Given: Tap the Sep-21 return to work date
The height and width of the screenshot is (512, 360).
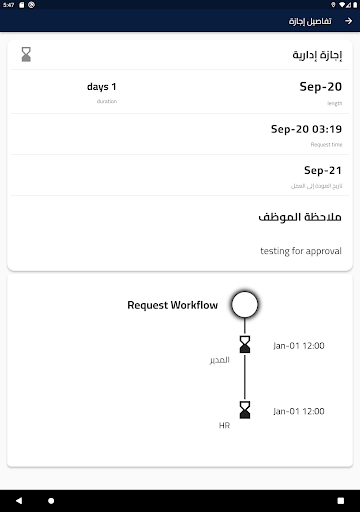Looking at the screenshot, I should (x=323, y=170).
